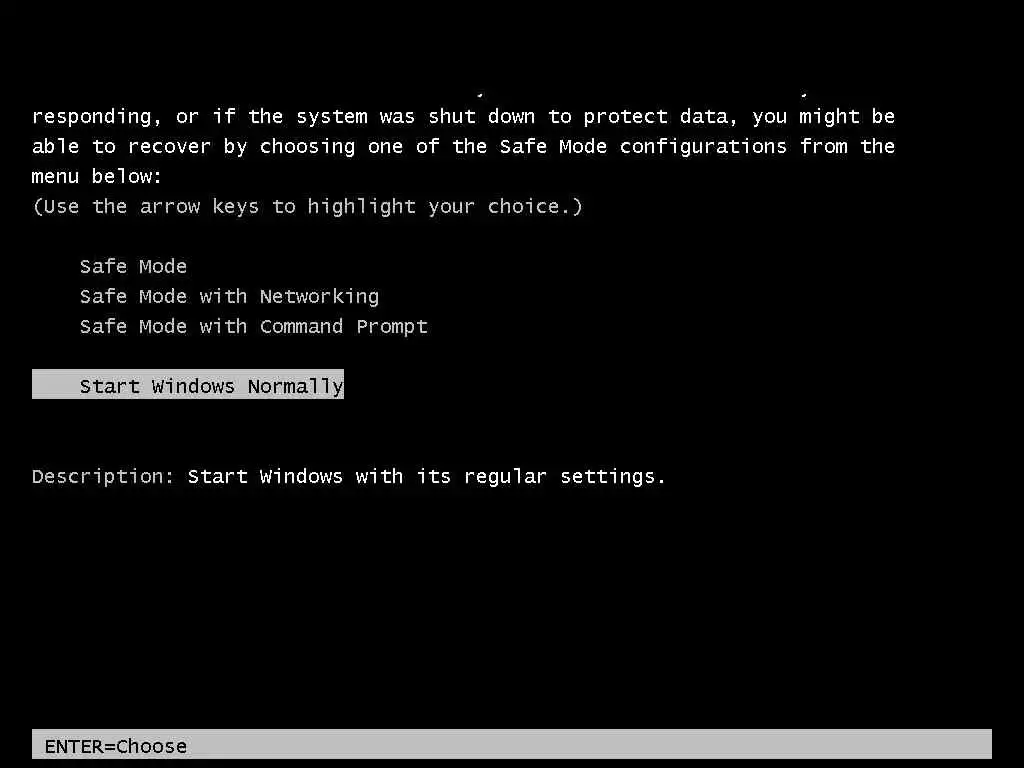Screen dimensions: 1024x768
Task: Click the line starting 'responding, or if the system'
Action: (x=463, y=117)
